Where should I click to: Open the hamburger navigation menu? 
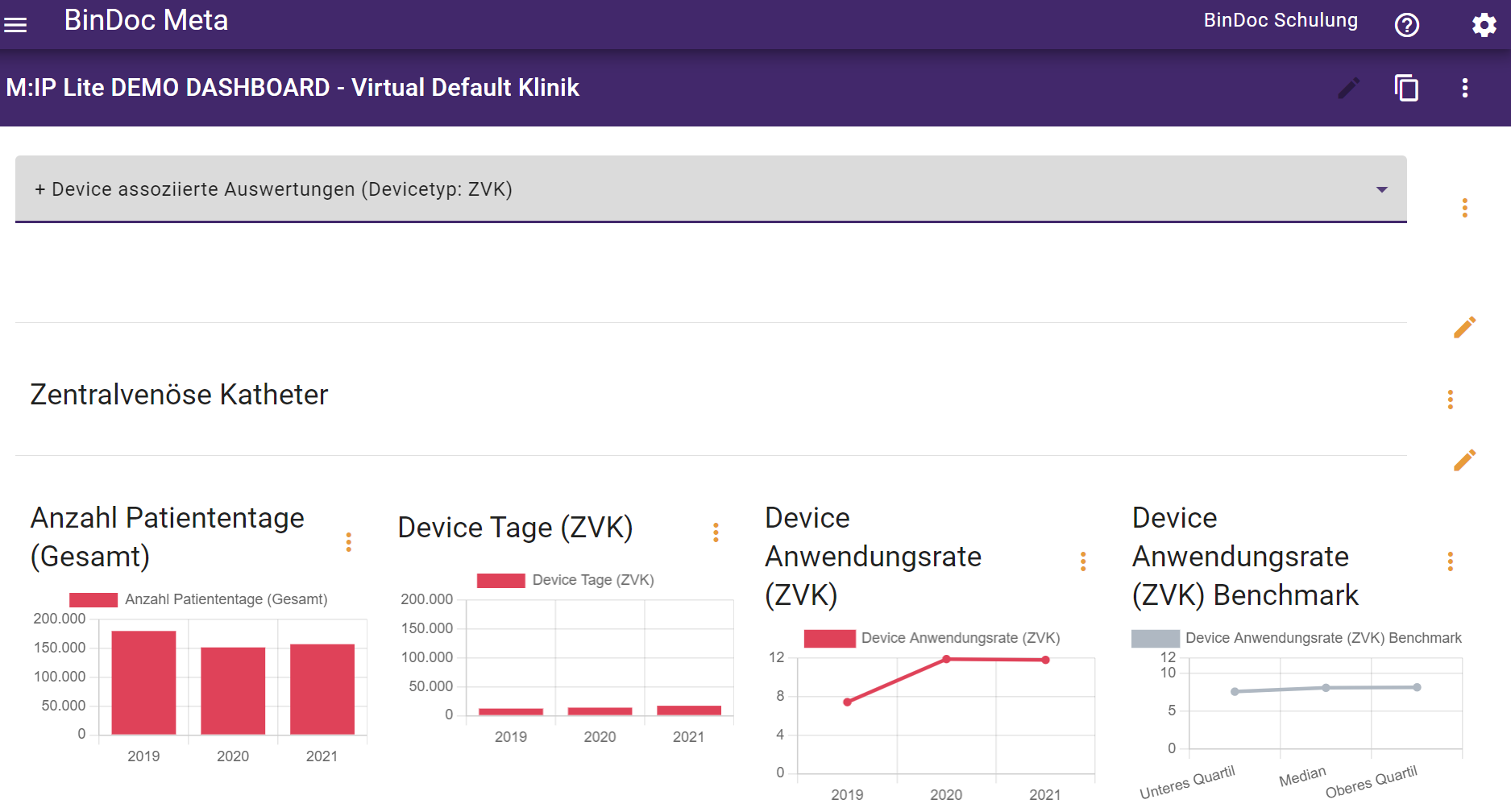pyautogui.click(x=15, y=25)
